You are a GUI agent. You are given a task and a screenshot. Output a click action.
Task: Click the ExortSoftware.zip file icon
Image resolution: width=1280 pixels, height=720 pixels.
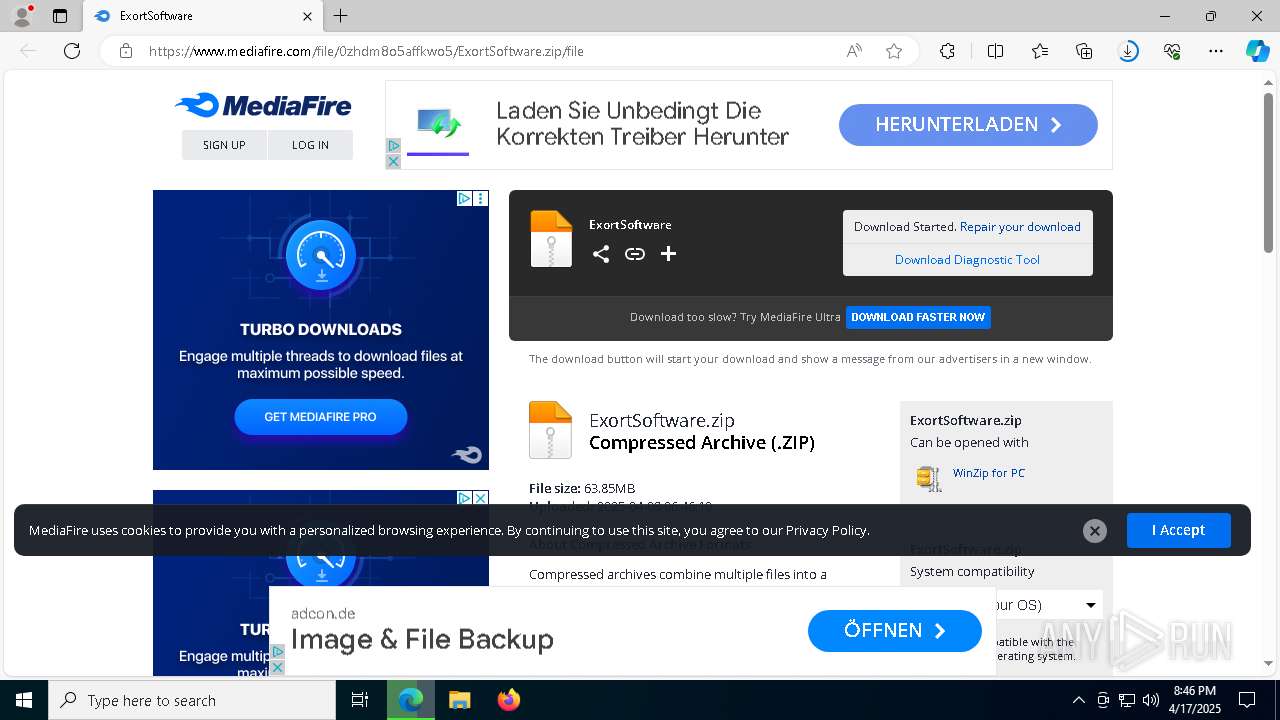coord(550,430)
